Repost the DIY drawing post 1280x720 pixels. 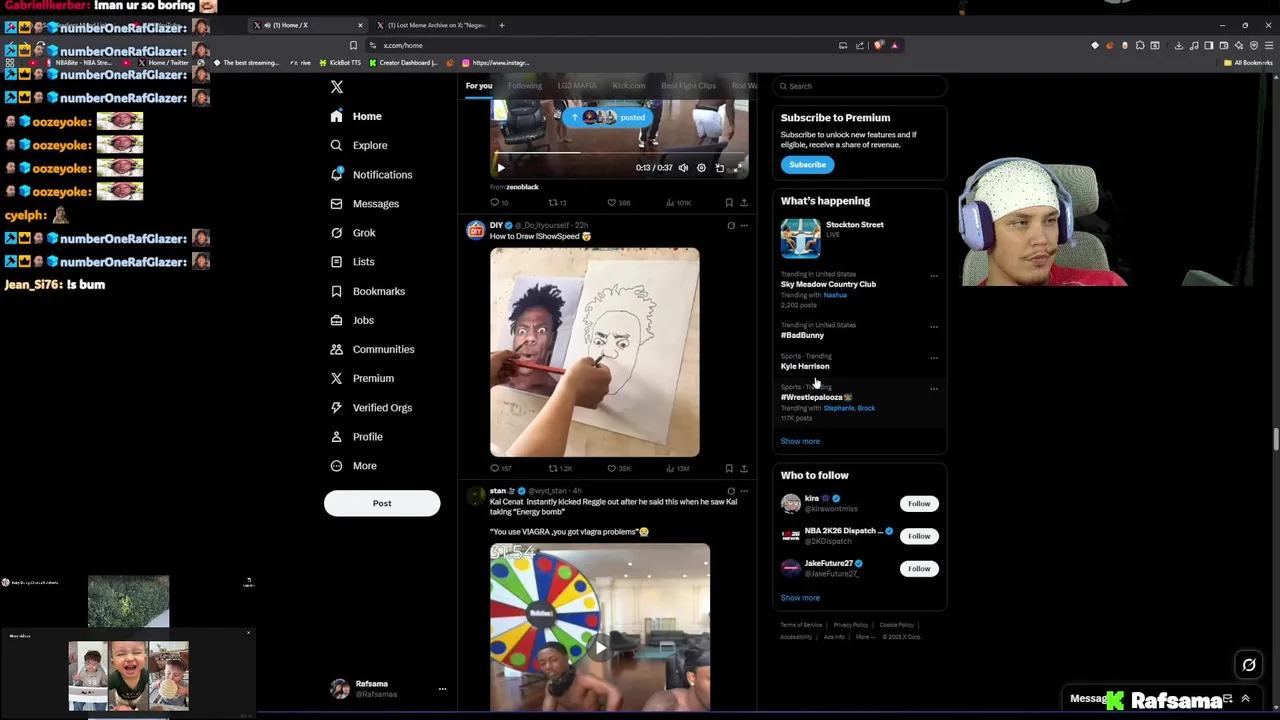pos(560,469)
